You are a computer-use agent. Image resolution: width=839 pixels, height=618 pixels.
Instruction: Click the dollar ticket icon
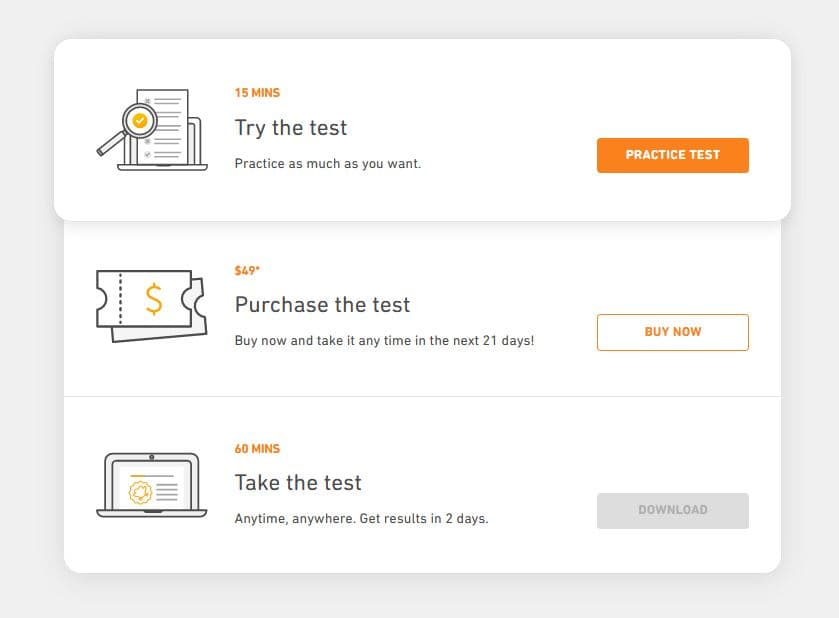(151, 306)
